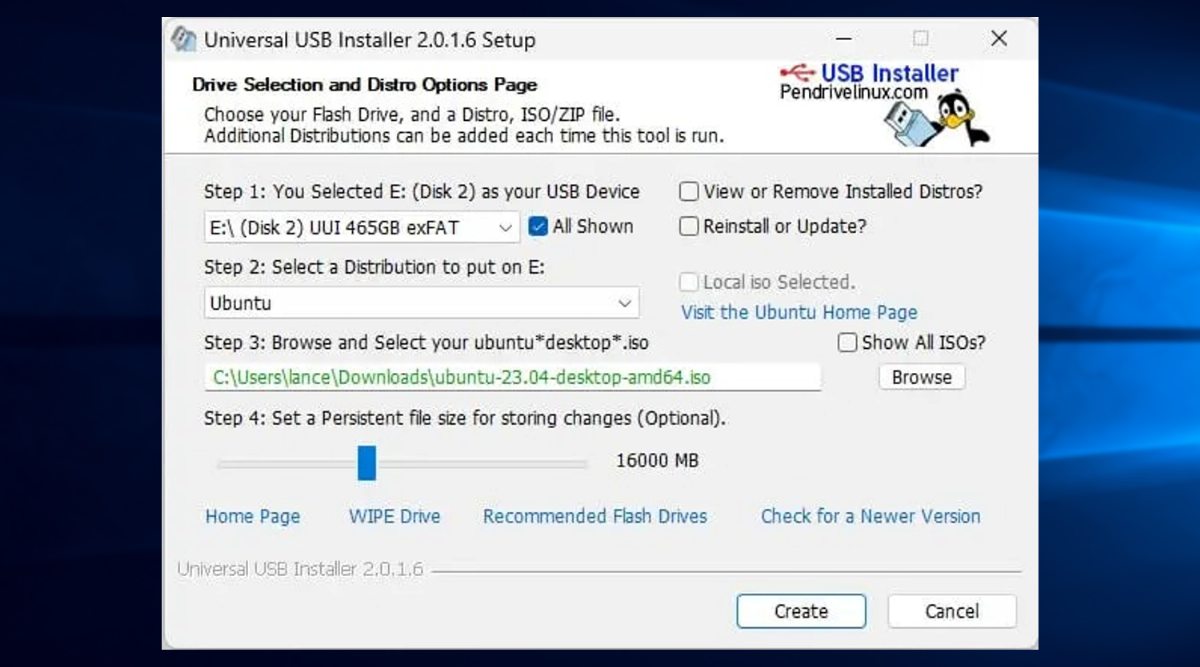Visit the Ubuntu Home Page link
The width and height of the screenshot is (1200, 667).
pos(799,312)
